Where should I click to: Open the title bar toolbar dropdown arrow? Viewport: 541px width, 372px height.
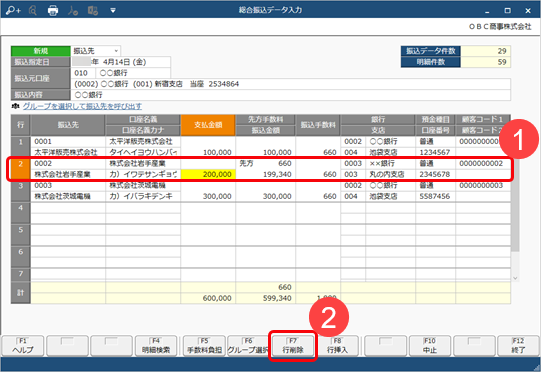(113, 11)
